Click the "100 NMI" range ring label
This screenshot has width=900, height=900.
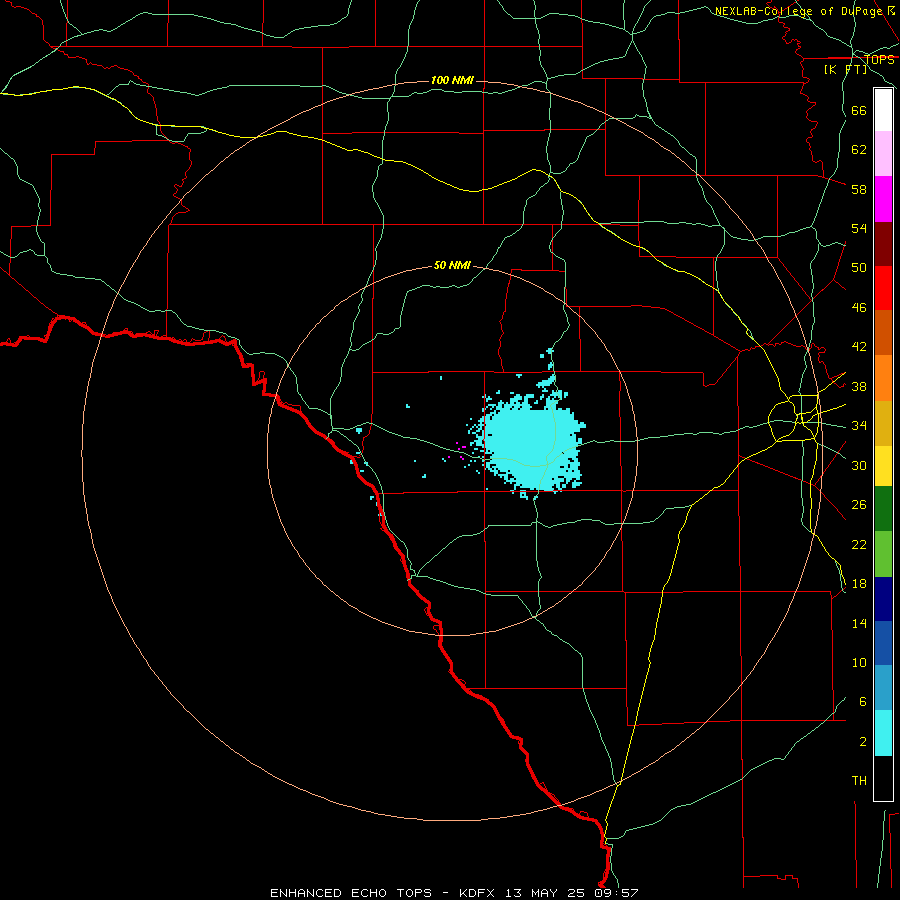[x=452, y=80]
